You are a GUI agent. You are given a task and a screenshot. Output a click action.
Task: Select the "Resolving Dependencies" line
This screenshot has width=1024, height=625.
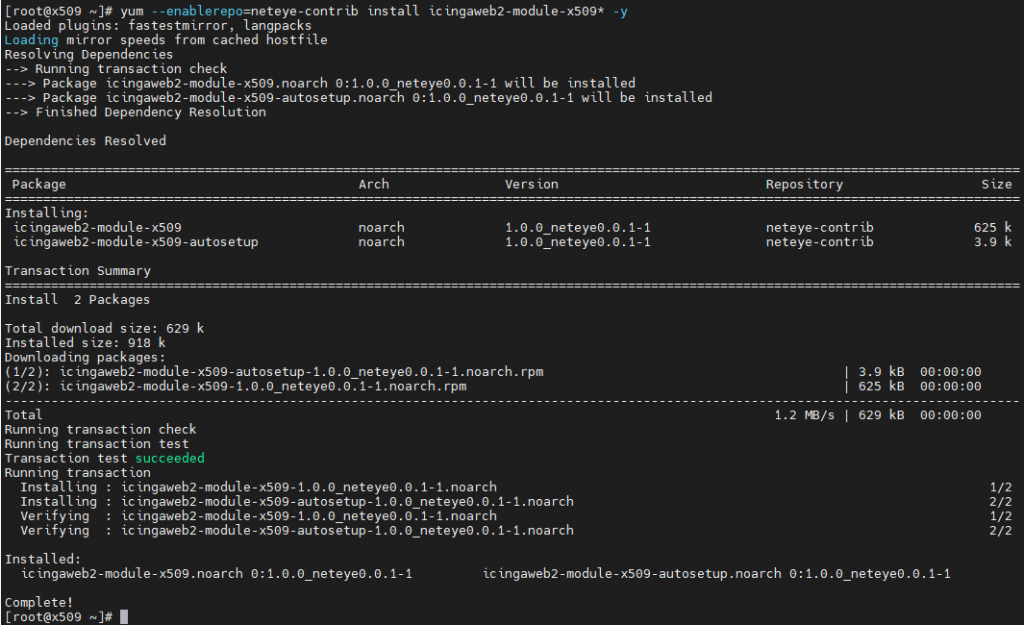point(89,54)
